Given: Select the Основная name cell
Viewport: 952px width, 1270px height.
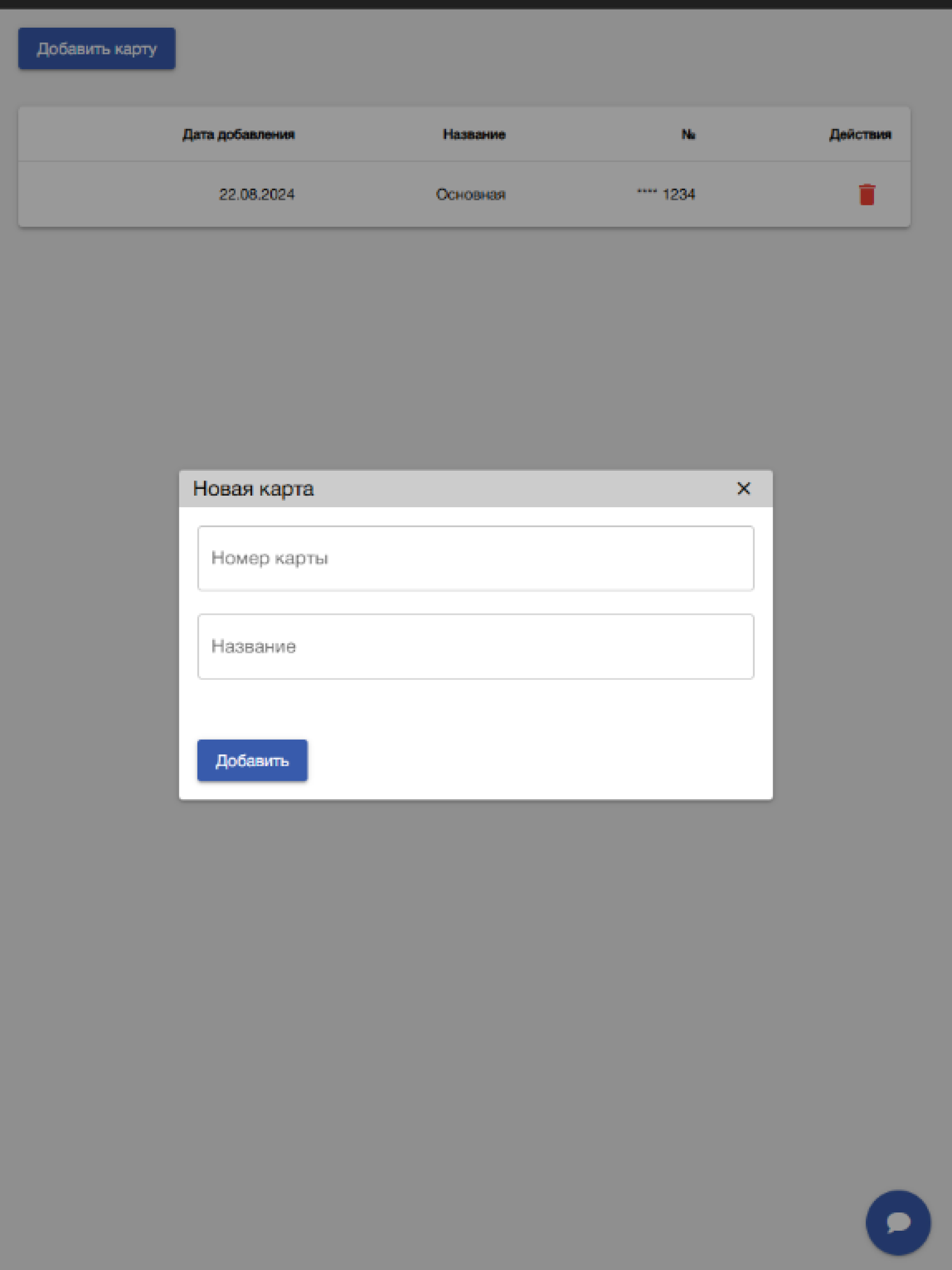Looking at the screenshot, I should tap(470, 195).
